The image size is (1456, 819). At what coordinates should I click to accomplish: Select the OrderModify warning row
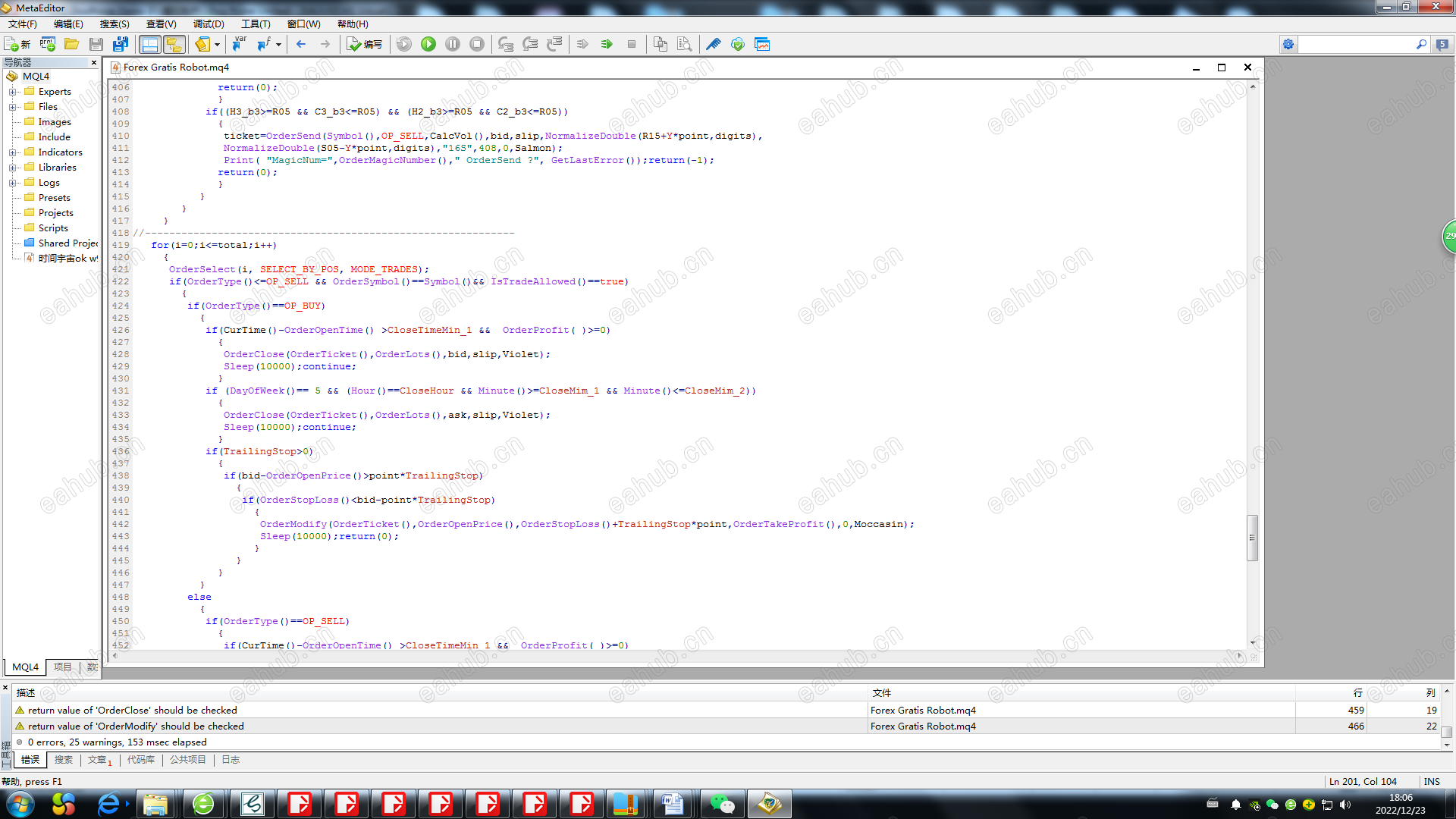pos(136,726)
